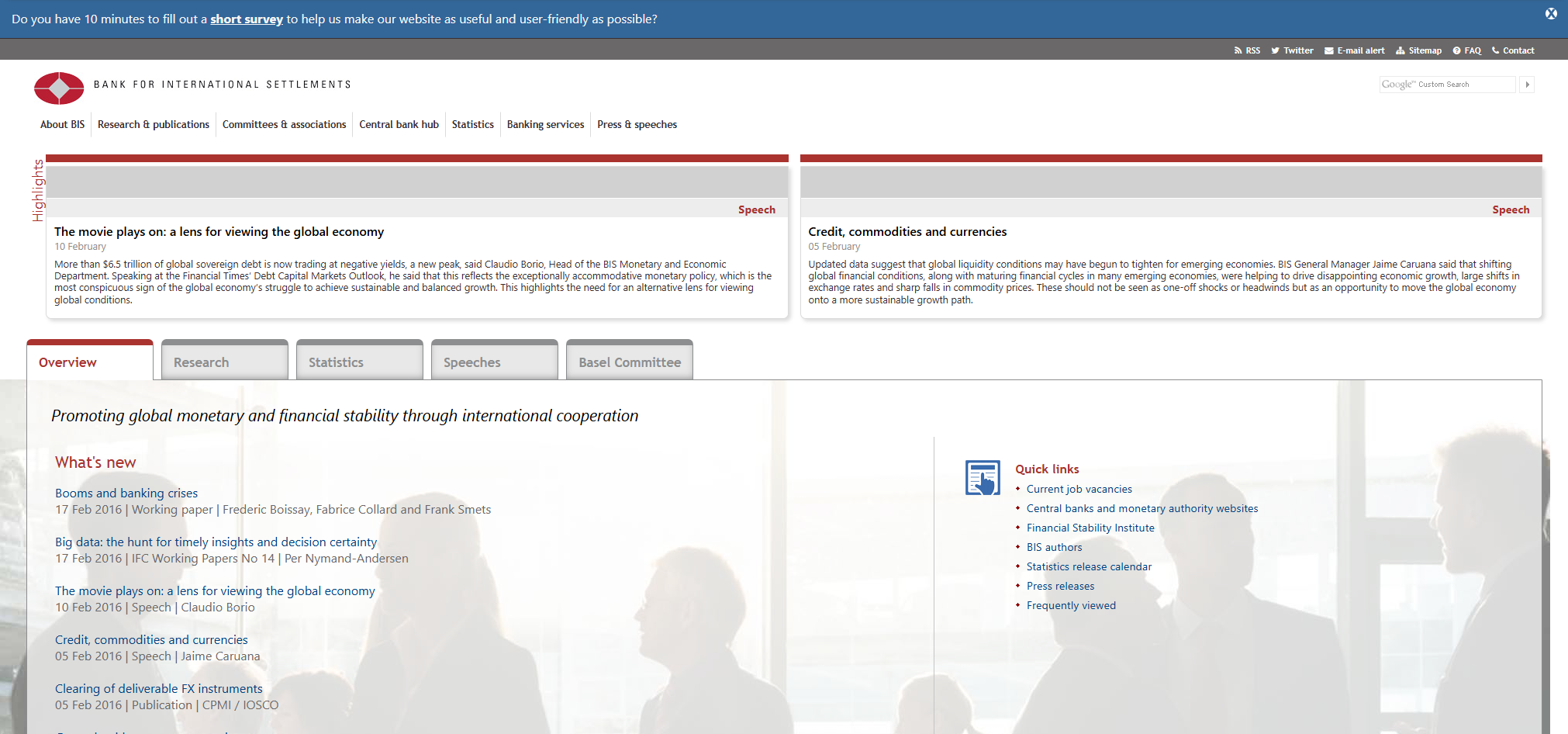Image resolution: width=1568 pixels, height=734 pixels.
Task: Open 'Clearing of deliverable FX instruments' publication
Action: [x=159, y=688]
